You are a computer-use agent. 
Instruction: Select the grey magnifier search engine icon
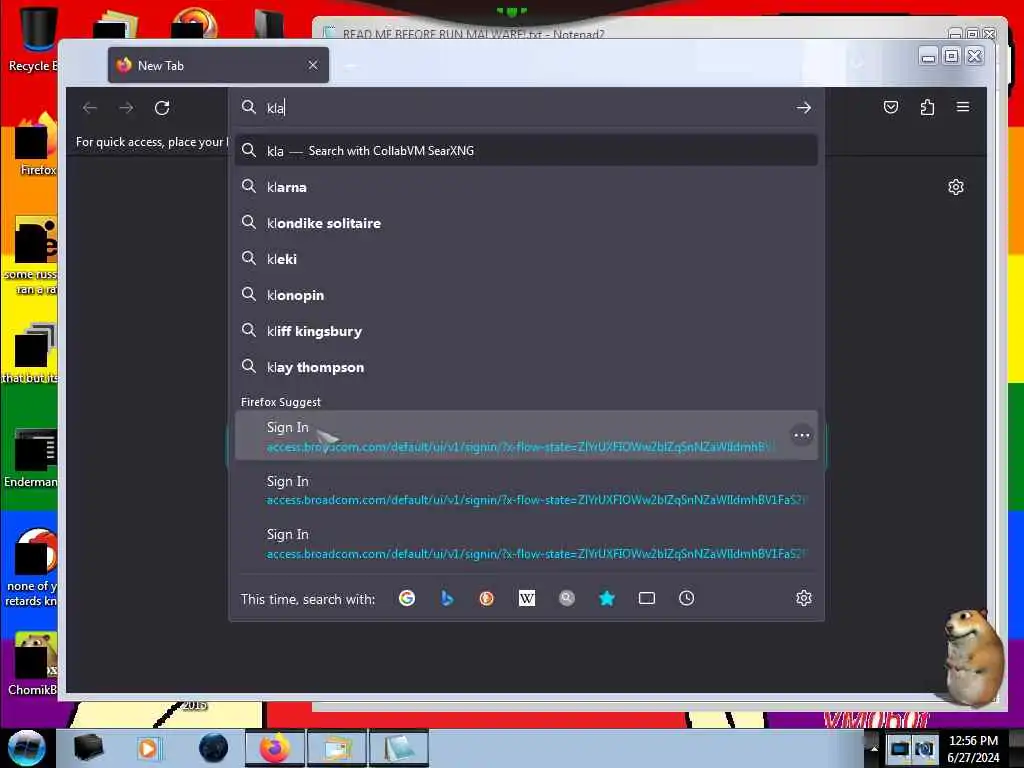pos(567,598)
